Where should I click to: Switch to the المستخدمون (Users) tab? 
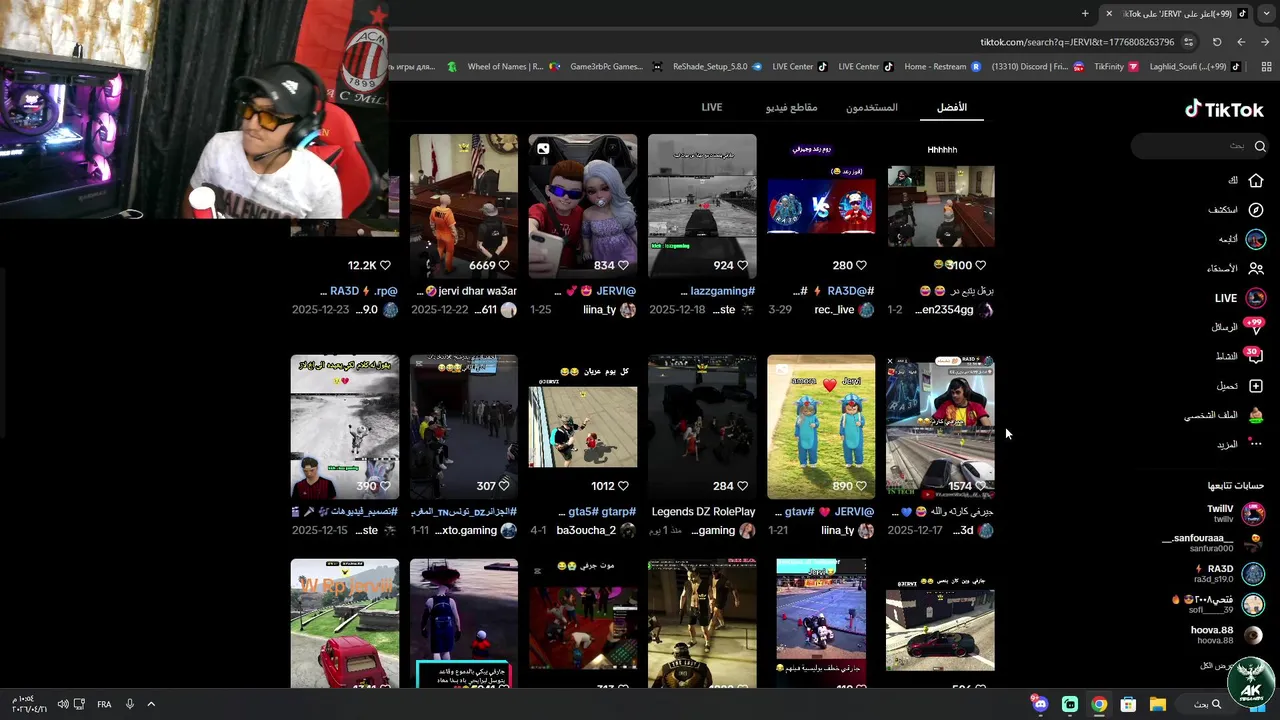click(x=872, y=107)
